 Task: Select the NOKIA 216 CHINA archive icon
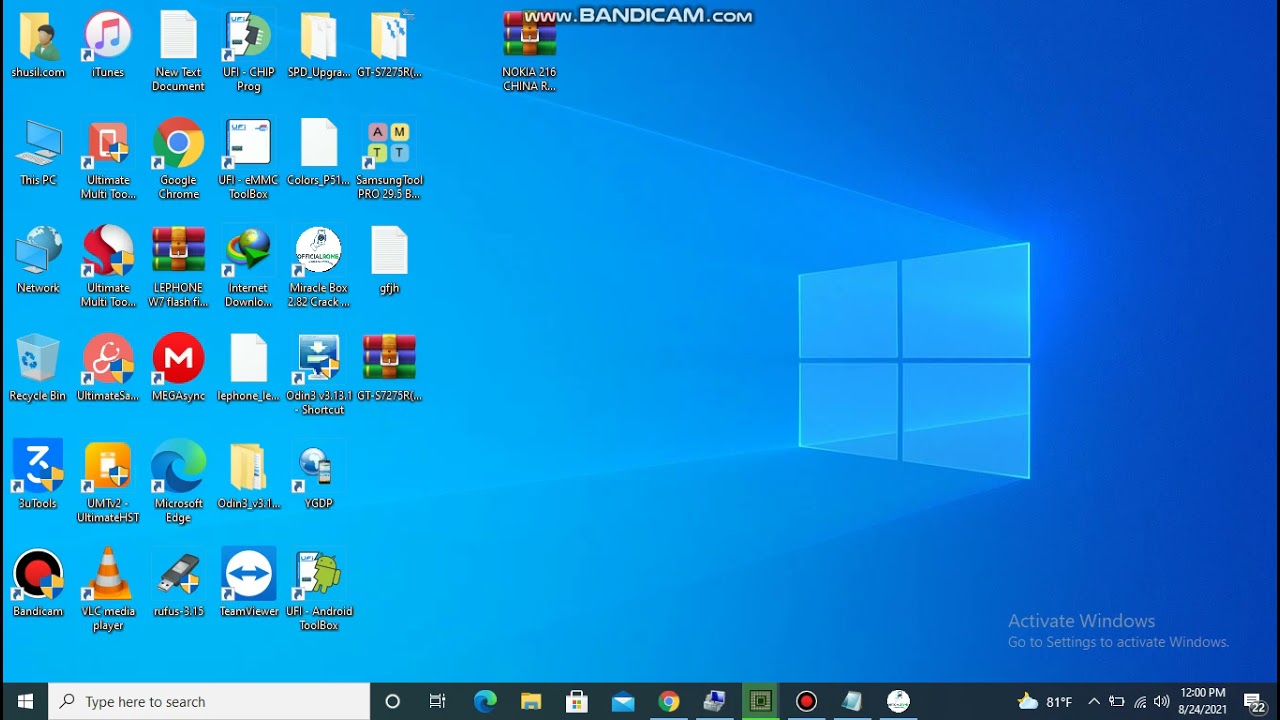point(529,52)
